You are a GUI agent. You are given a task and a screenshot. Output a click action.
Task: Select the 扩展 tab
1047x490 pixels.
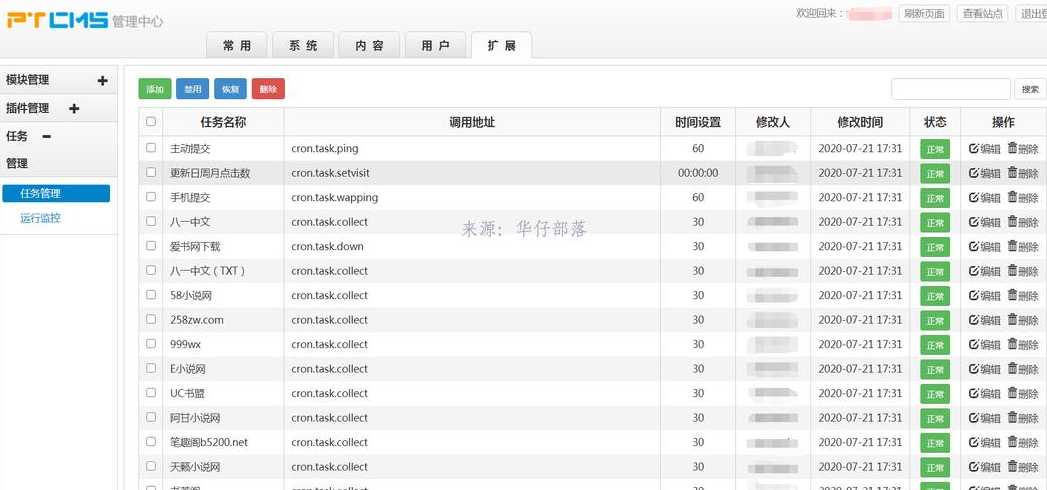(501, 45)
